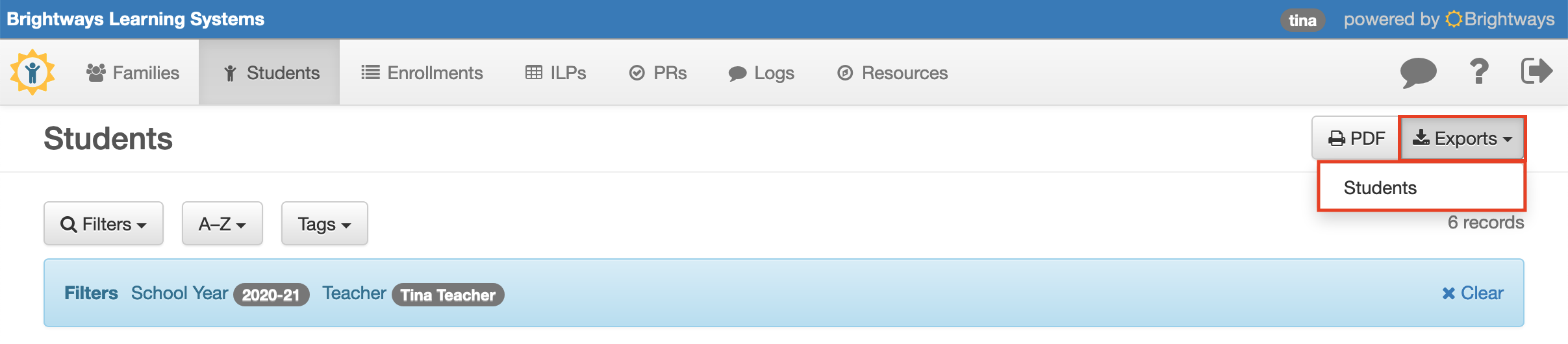Click the PDF print button

click(1356, 138)
